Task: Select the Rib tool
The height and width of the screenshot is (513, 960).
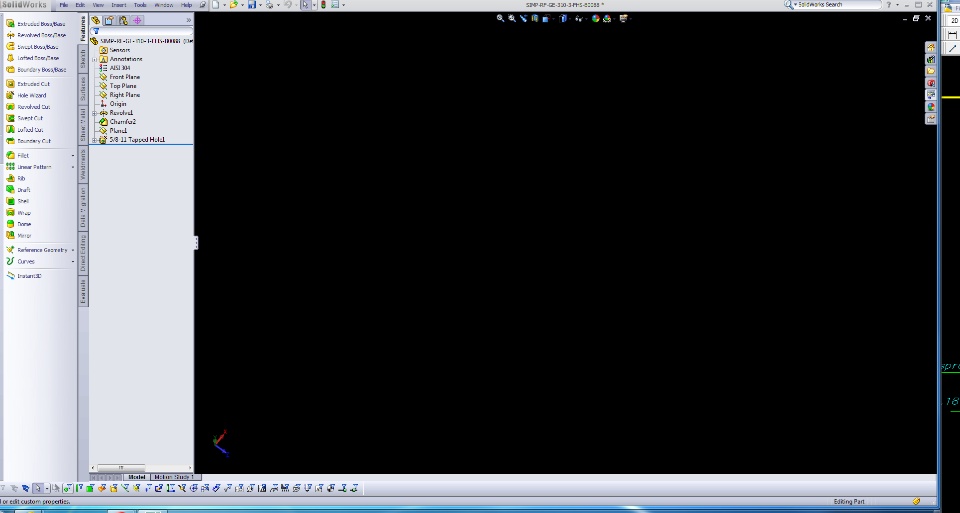Action: pyautogui.click(x=16, y=178)
